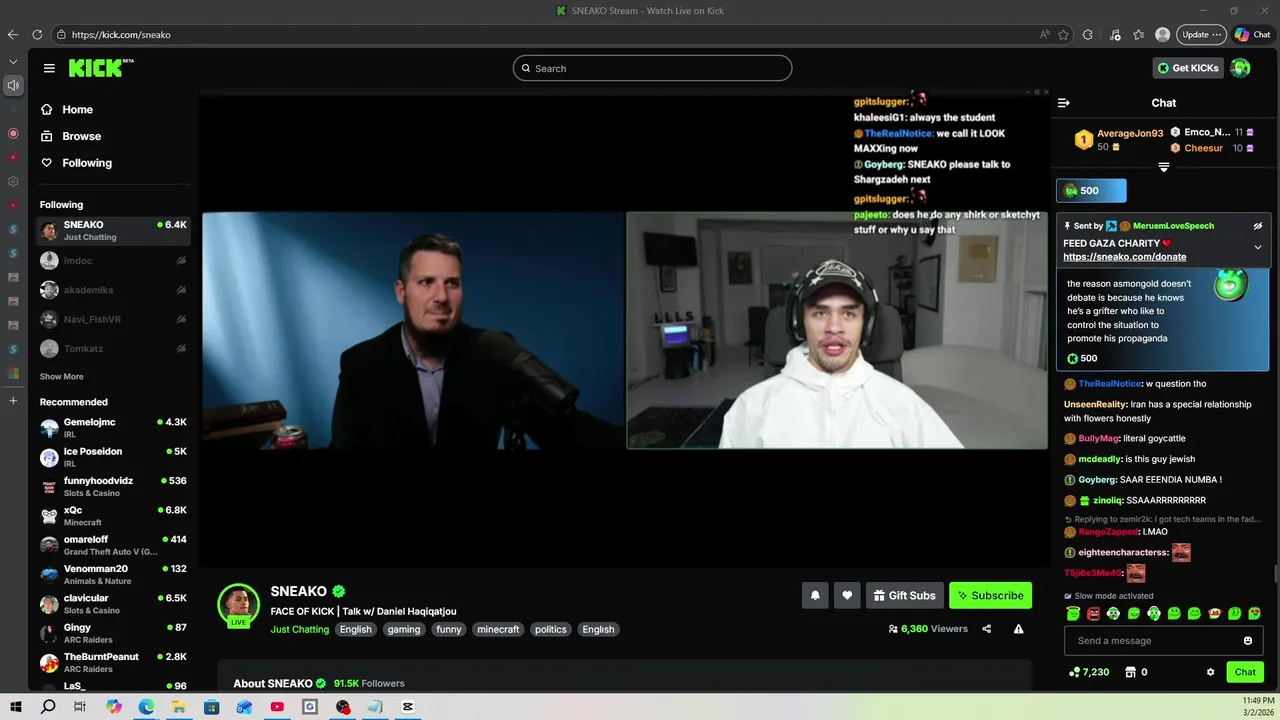Viewport: 1280px width, 720px height.
Task: Toggle the follow heart button
Action: pos(847,595)
